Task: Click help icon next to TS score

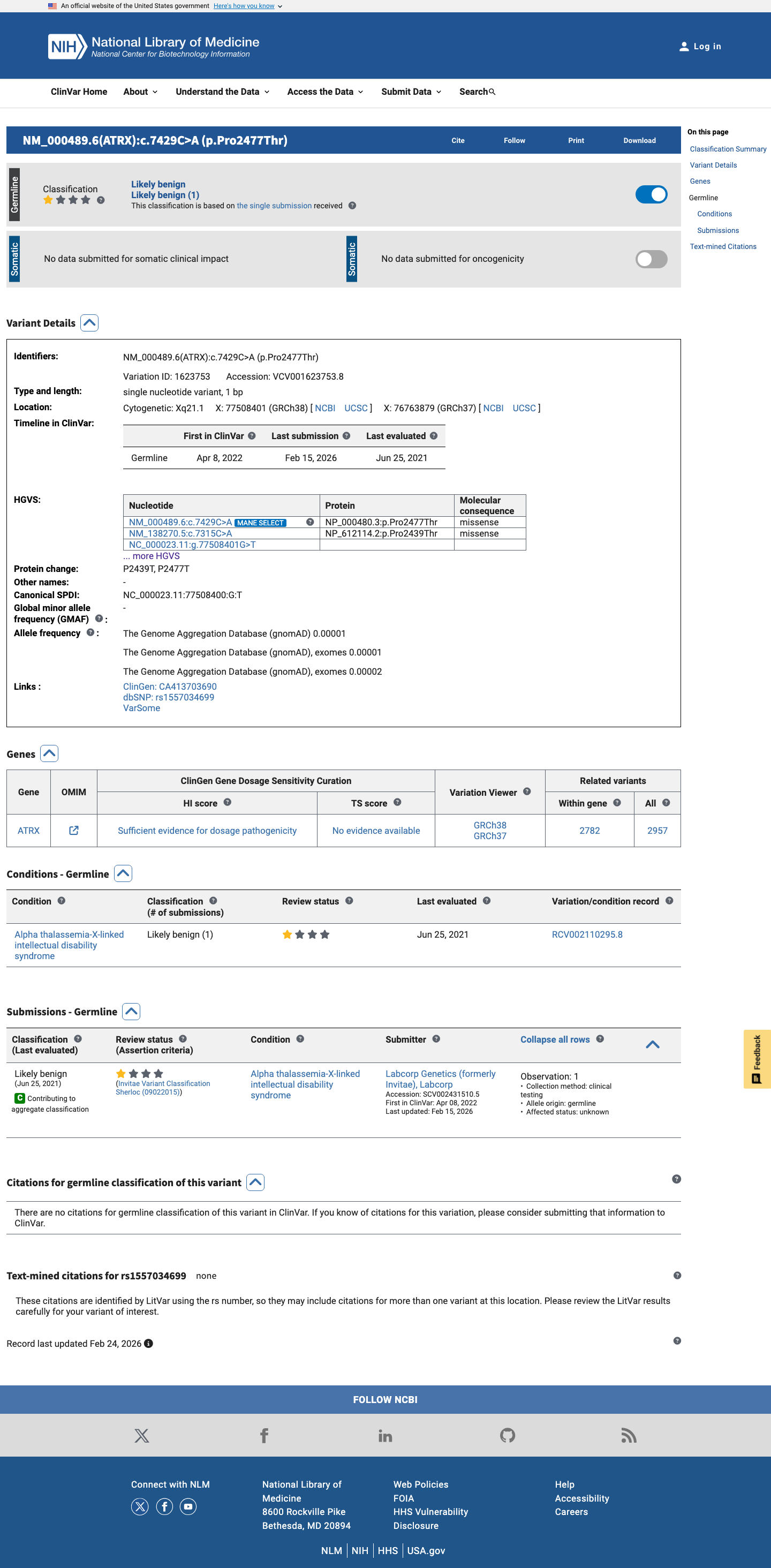Action: tap(397, 802)
